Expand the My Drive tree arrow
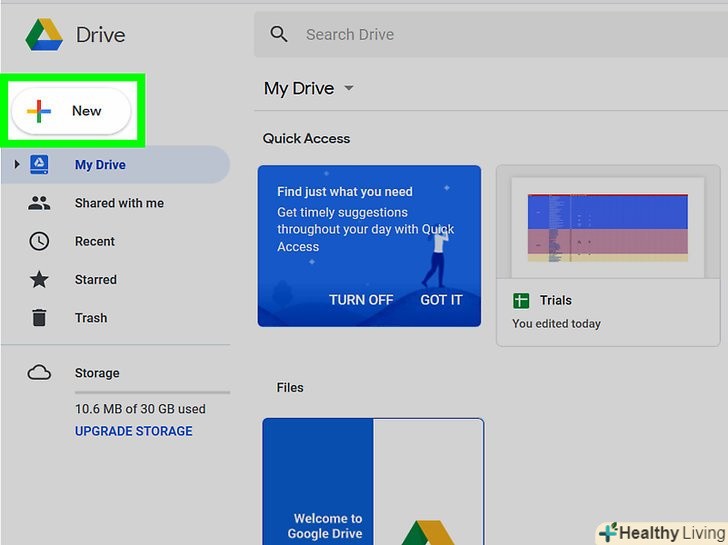Image resolution: width=728 pixels, height=545 pixels. pos(17,165)
